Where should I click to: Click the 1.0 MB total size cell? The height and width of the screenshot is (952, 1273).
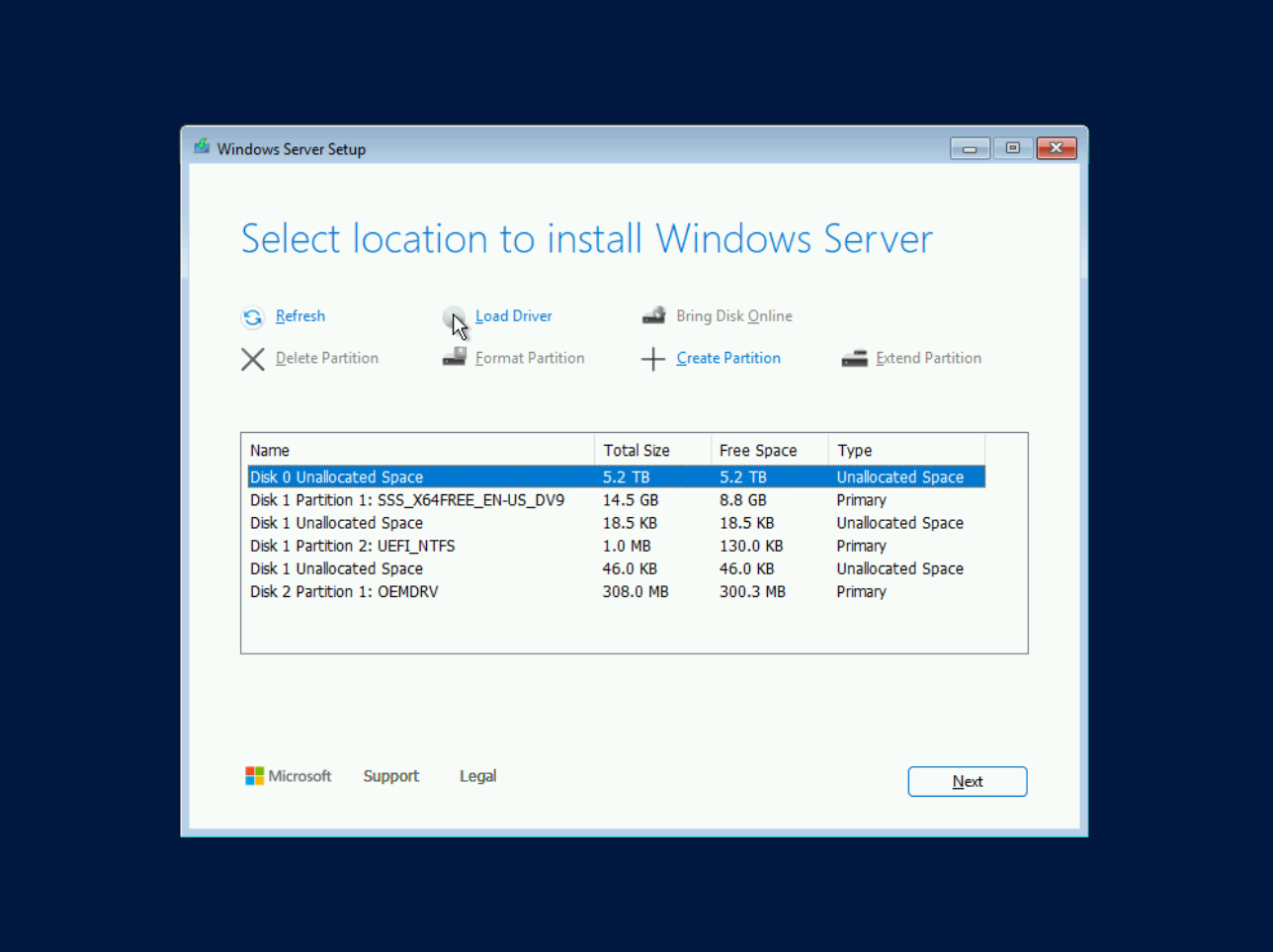pyautogui.click(x=627, y=546)
